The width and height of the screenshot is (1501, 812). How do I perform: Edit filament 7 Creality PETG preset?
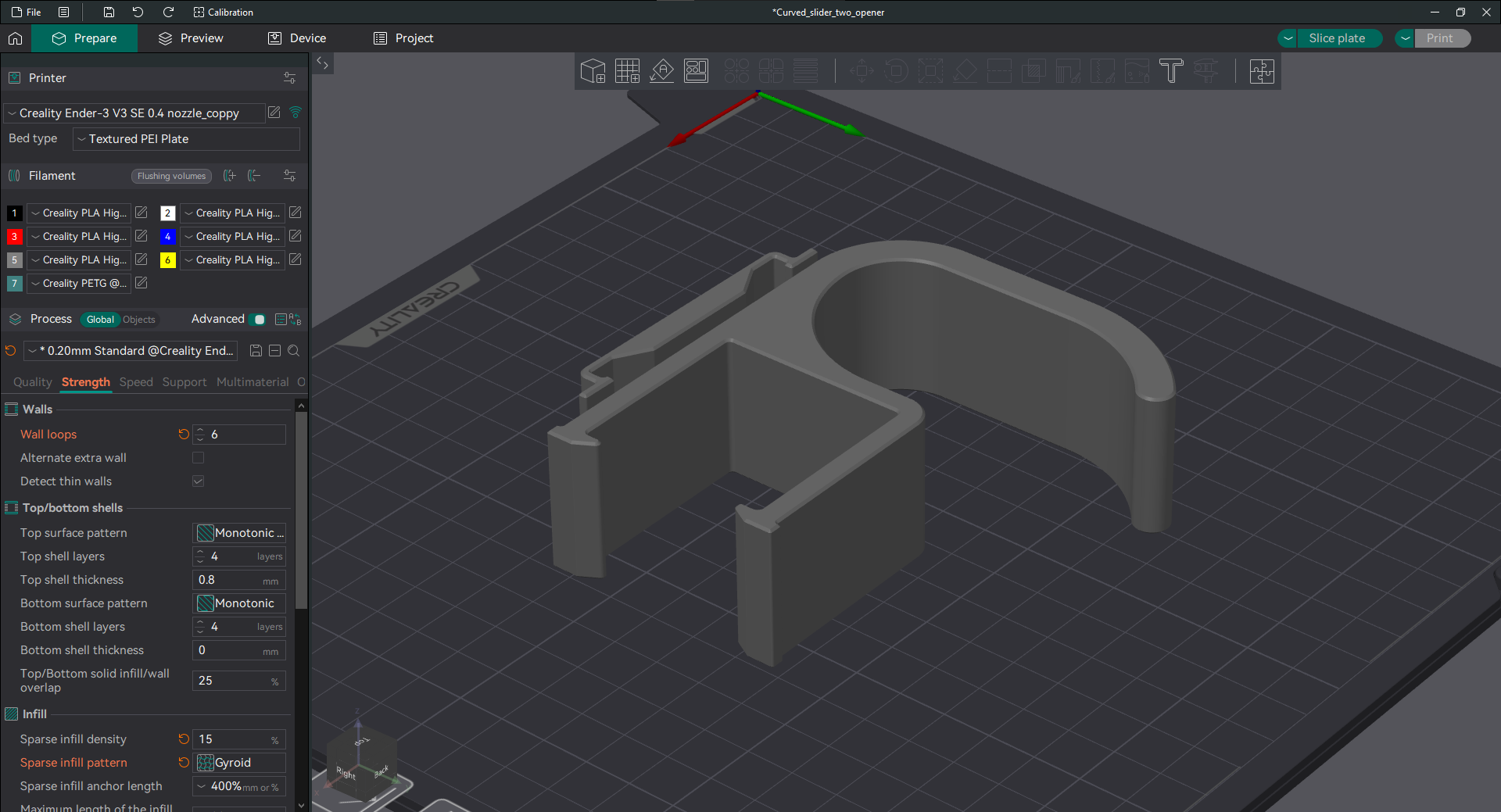141,283
